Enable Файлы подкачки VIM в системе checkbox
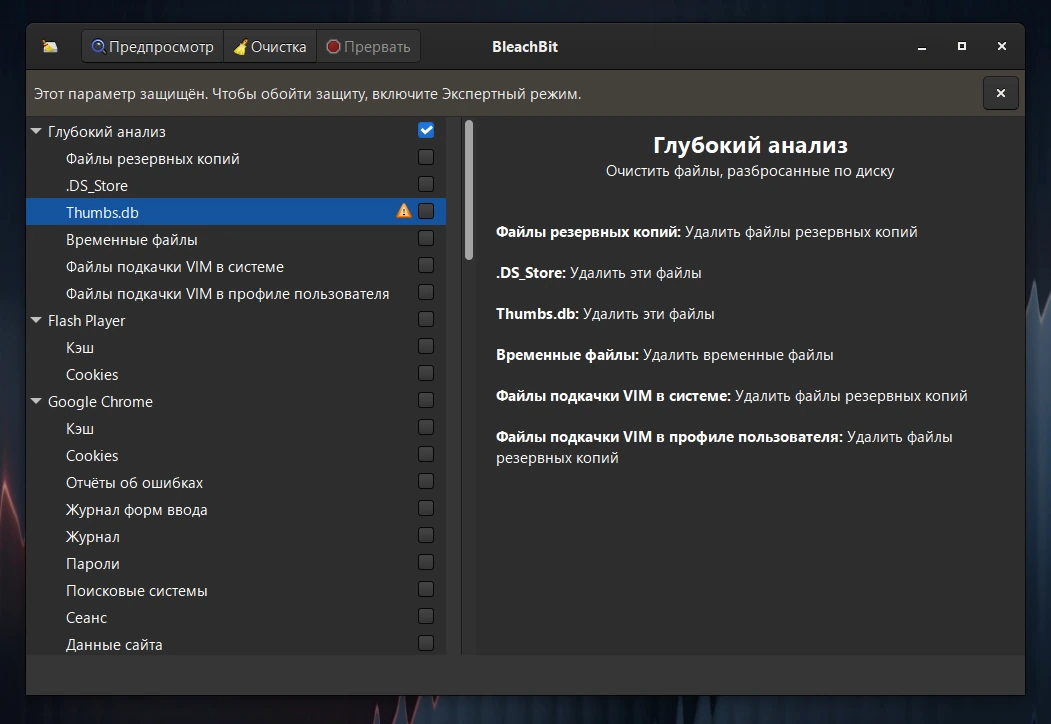The width and height of the screenshot is (1051, 724). point(426,265)
